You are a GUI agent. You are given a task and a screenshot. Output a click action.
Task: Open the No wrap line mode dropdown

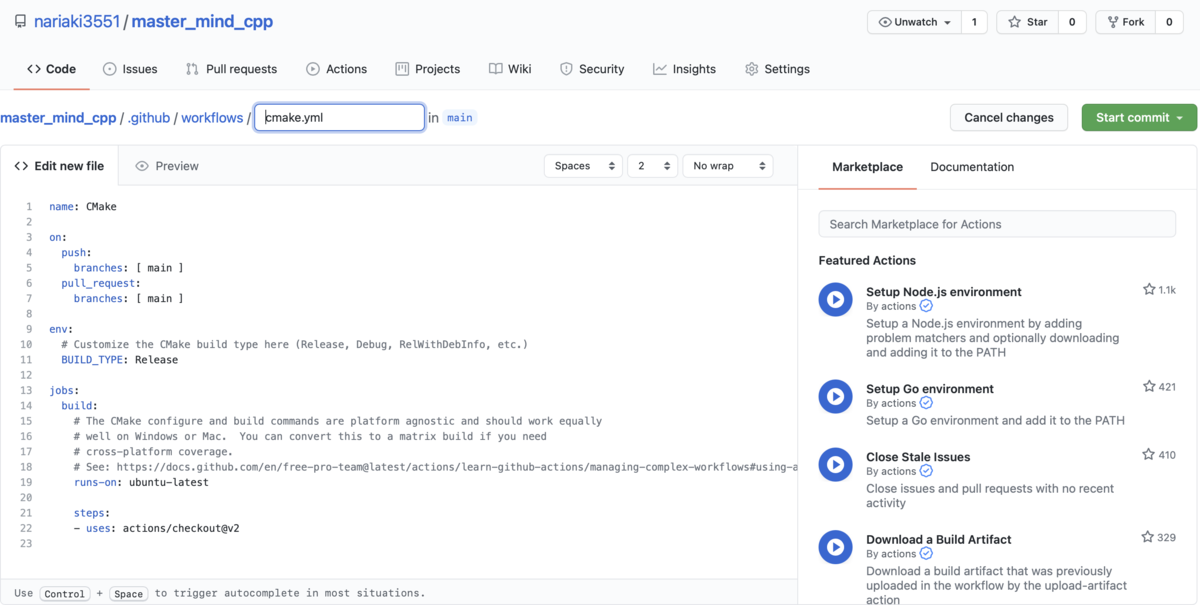pos(728,166)
